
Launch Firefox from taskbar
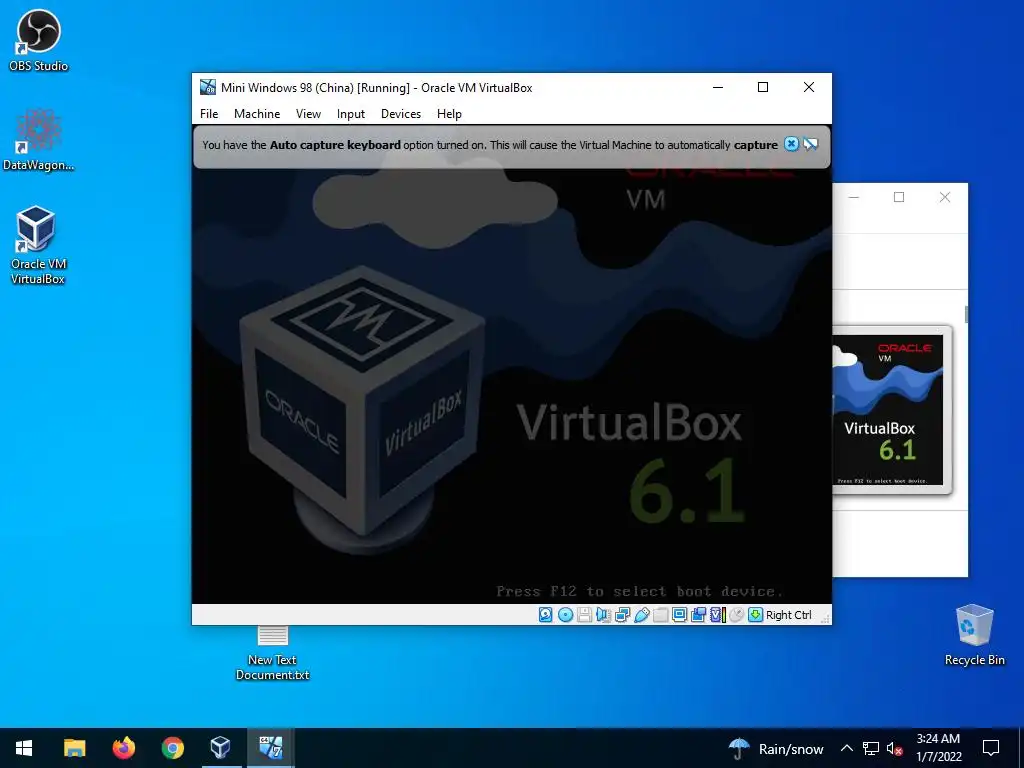click(123, 748)
